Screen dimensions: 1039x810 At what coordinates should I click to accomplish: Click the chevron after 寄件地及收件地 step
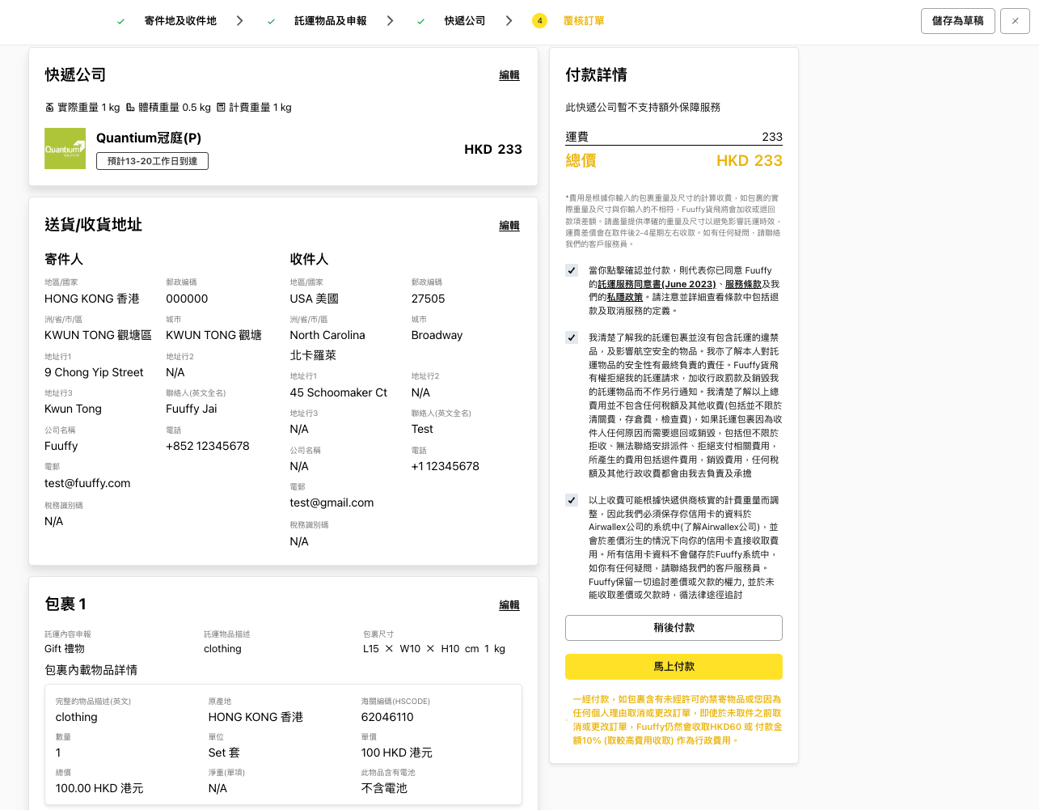click(240, 21)
